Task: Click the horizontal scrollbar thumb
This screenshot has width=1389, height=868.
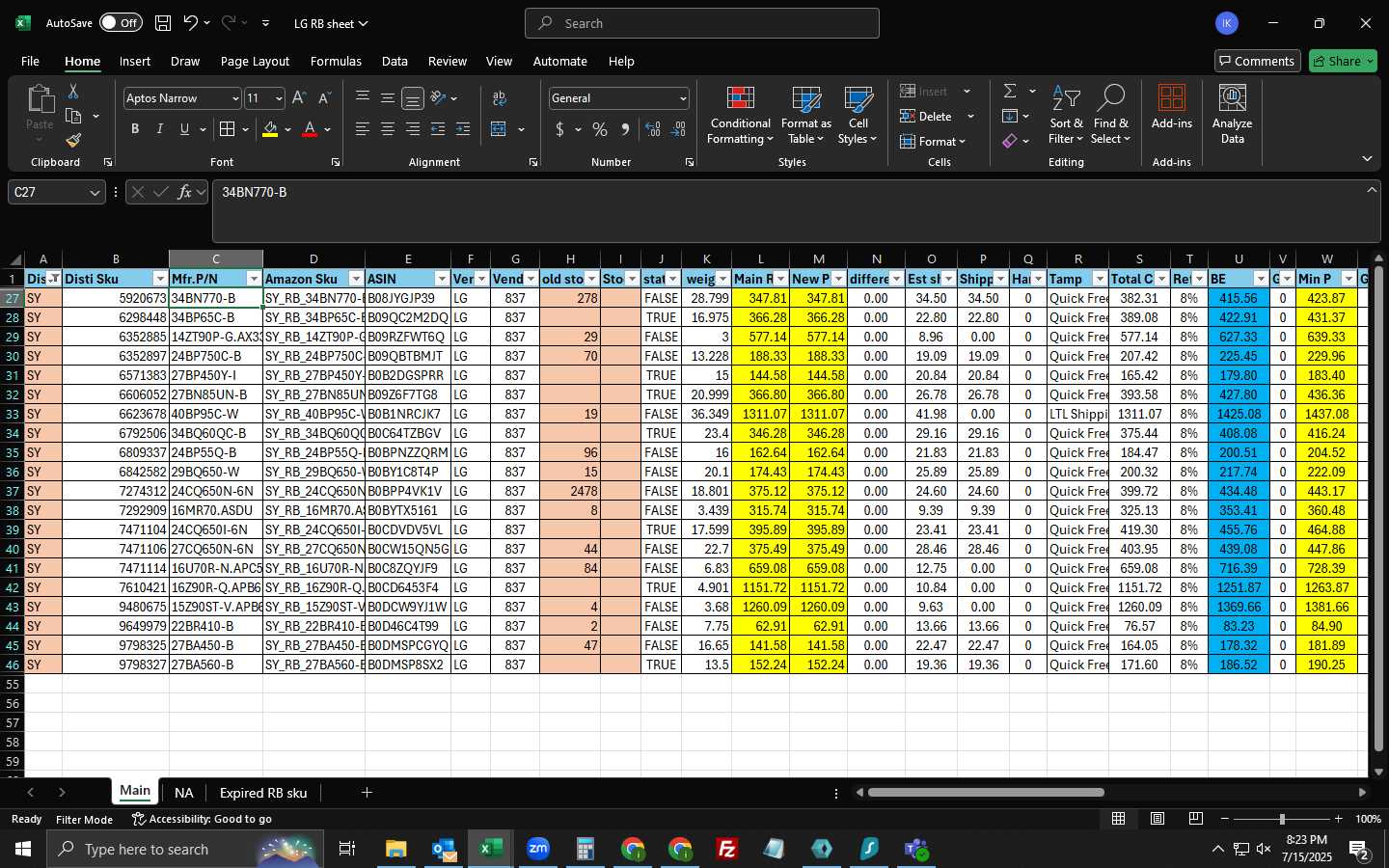Action: 986,793
